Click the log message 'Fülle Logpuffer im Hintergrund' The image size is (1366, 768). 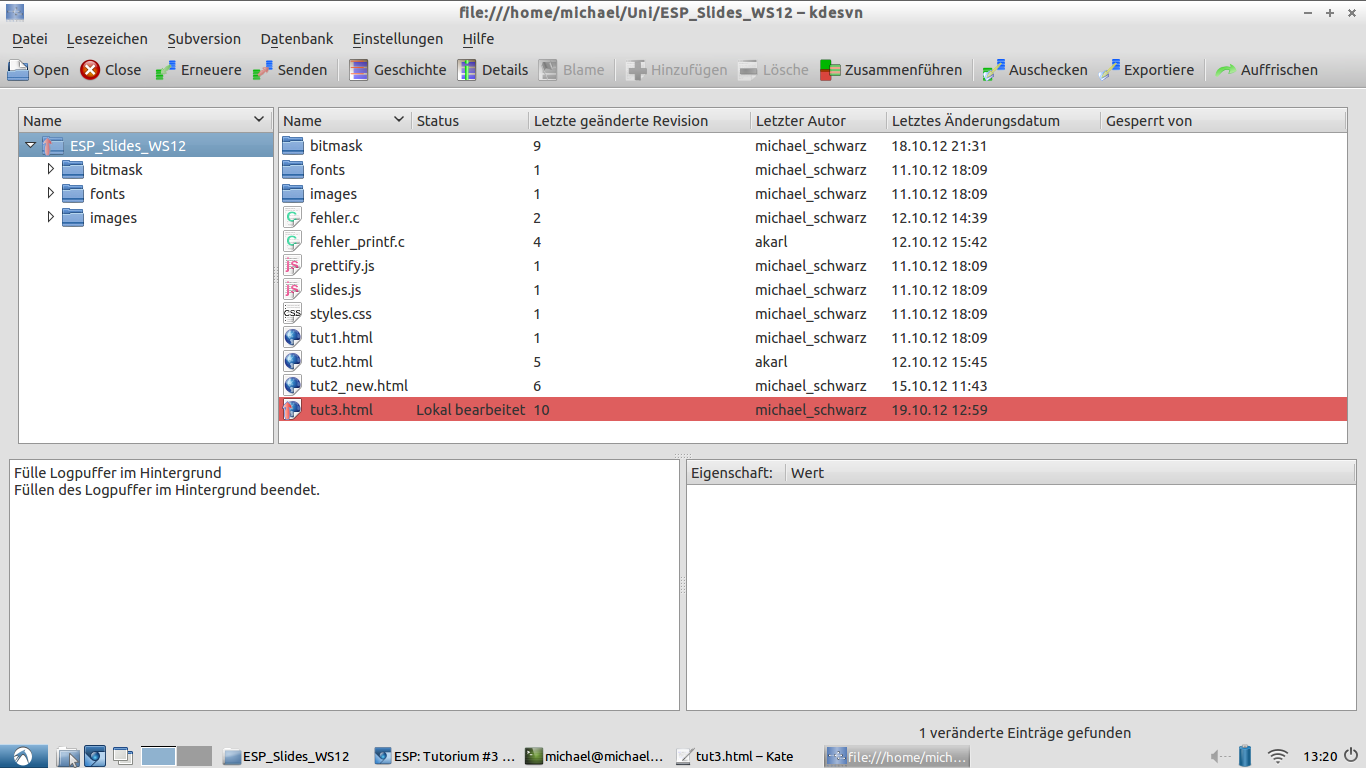coord(118,473)
